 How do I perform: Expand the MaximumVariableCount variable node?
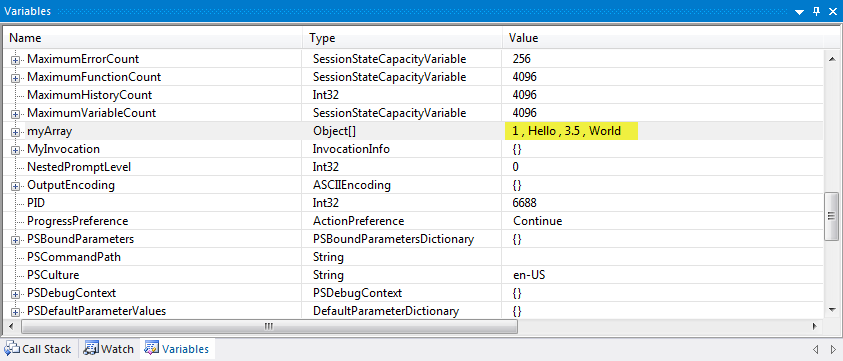[x=16, y=114]
